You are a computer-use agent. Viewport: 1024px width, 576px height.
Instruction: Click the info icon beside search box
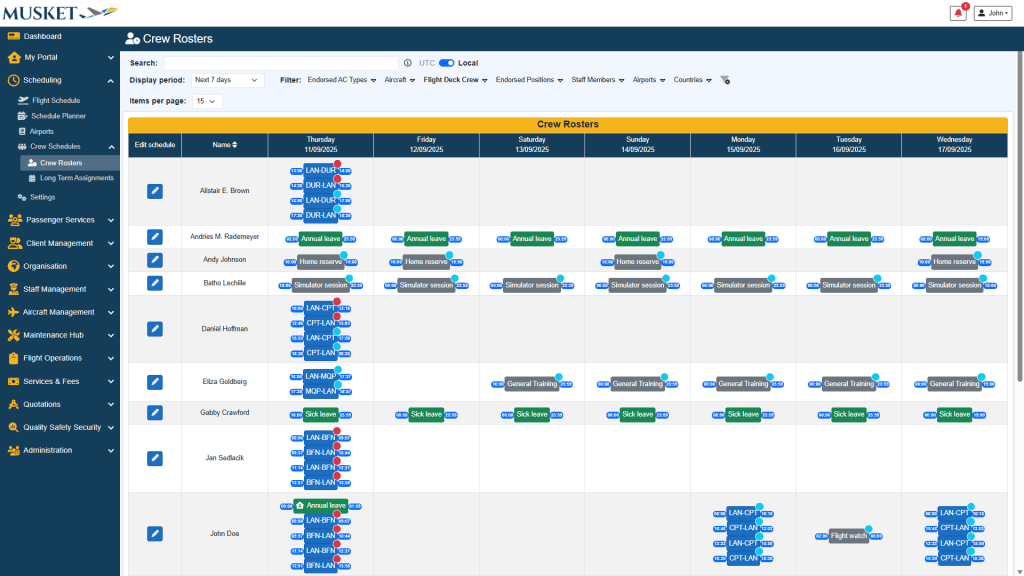pos(407,63)
